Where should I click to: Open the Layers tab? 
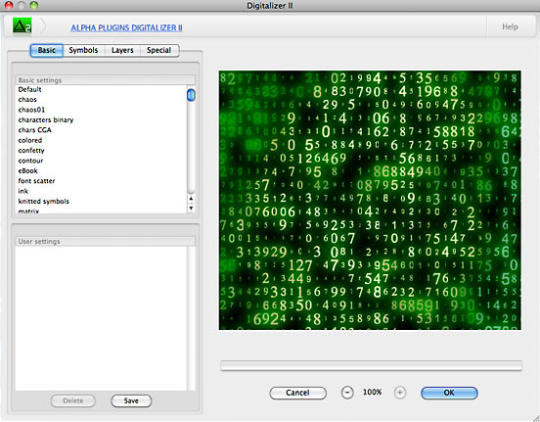coord(122,50)
